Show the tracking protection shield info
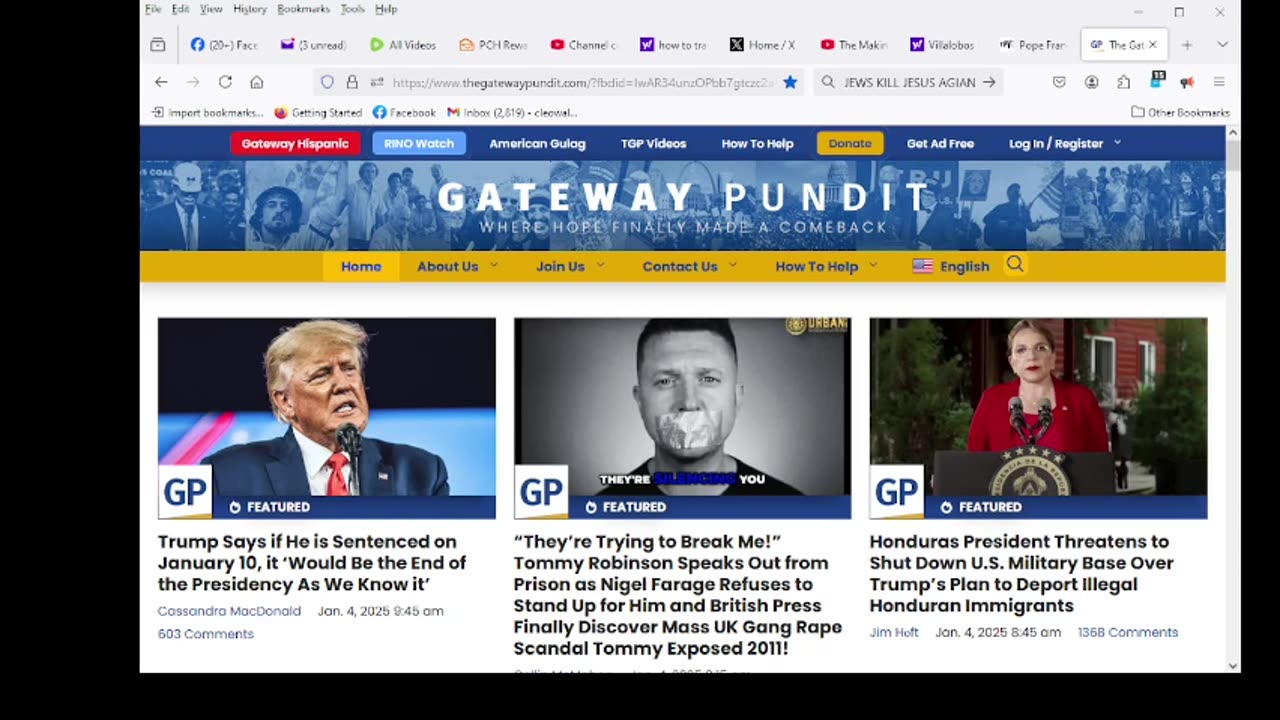Image resolution: width=1280 pixels, height=720 pixels. point(327,82)
